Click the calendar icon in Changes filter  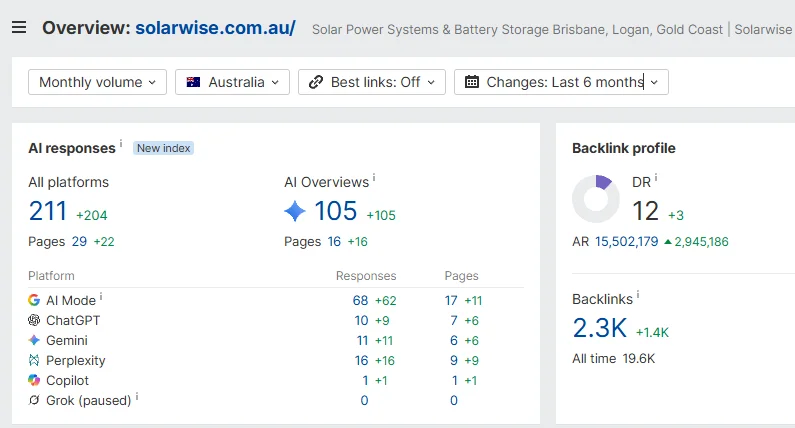(472, 82)
